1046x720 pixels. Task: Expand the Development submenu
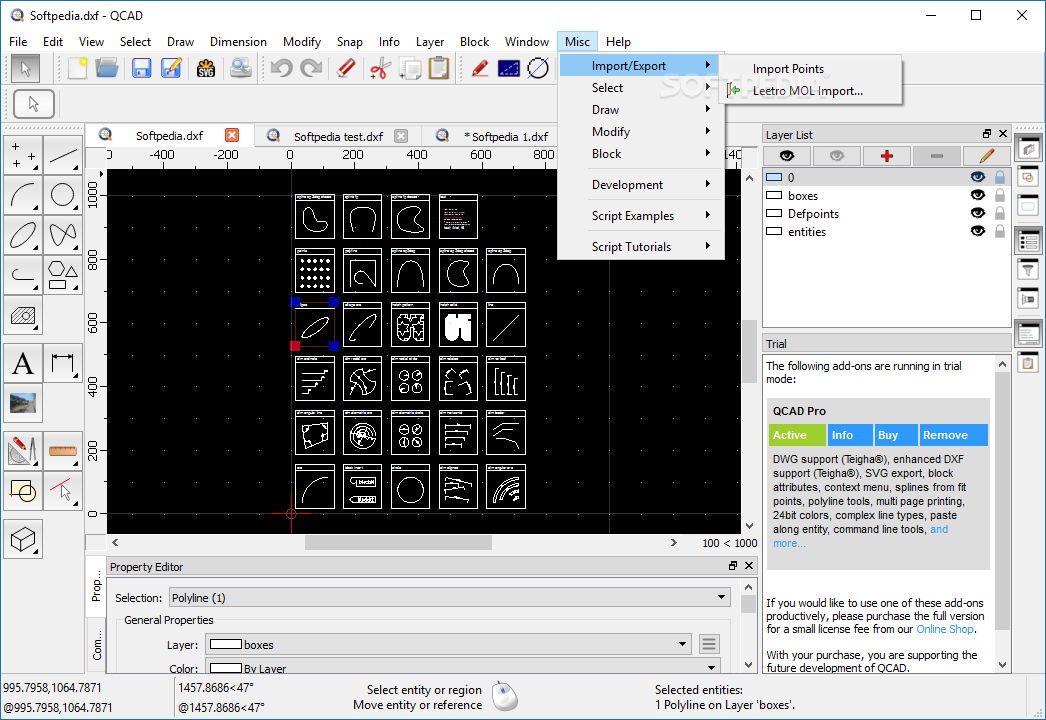pos(641,185)
